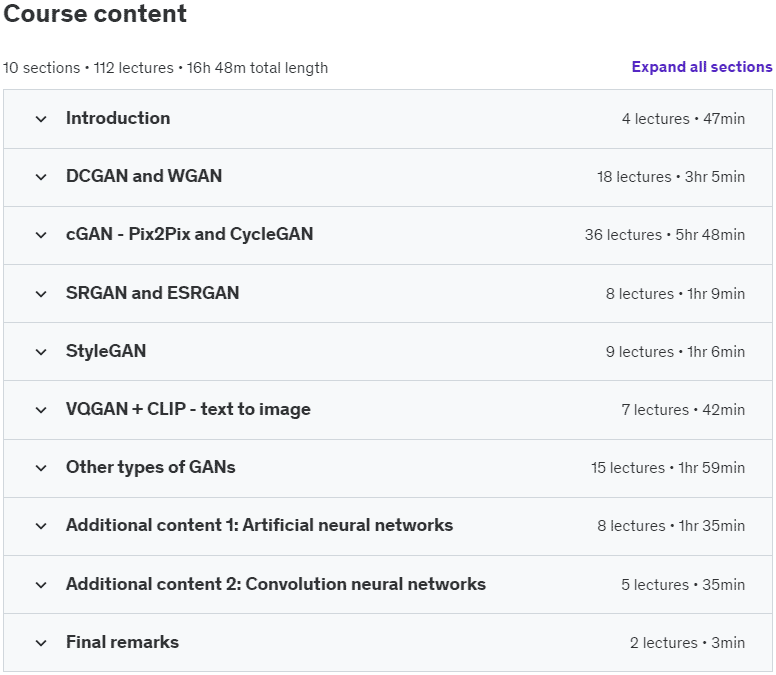Expand the DCGAN and WGAN chevron
The image size is (776, 675).
click(41, 177)
